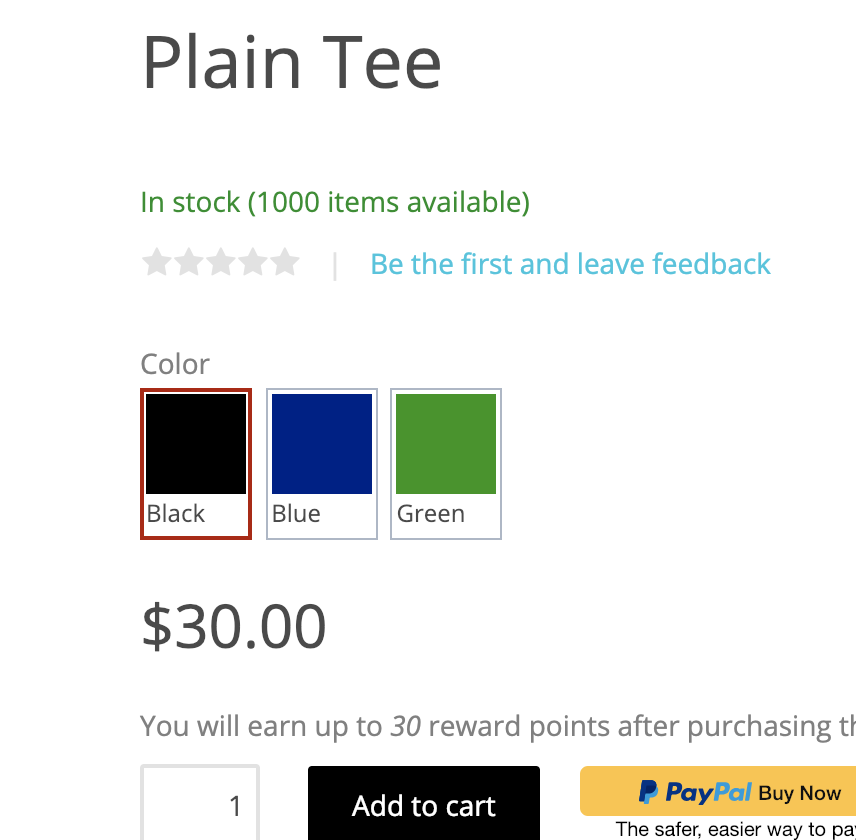Screen dimensions: 856x840
Task: Click the reward points notice text
Action: (x=498, y=726)
